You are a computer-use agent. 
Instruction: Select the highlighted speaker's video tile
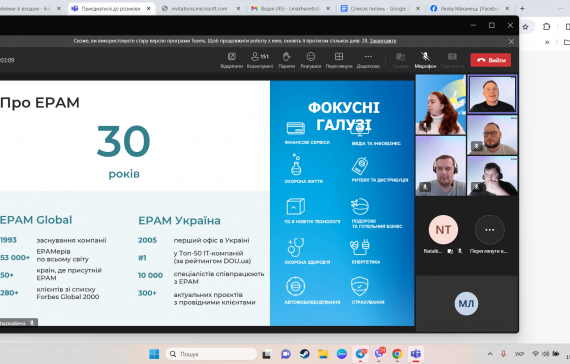tap(492, 94)
